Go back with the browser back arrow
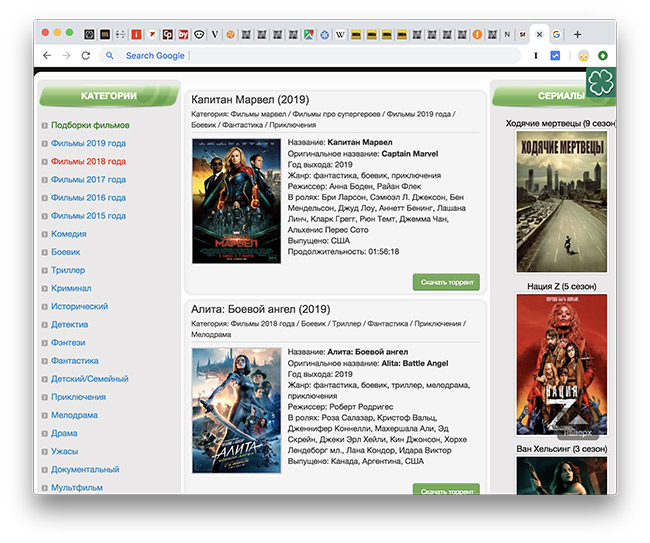Image resolution: width=650 pixels, height=543 pixels. (x=47, y=56)
